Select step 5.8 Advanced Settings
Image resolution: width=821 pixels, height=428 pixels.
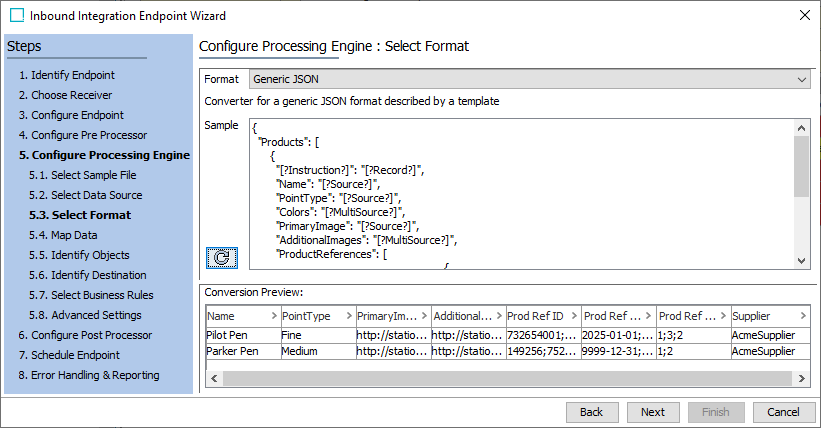(x=85, y=315)
